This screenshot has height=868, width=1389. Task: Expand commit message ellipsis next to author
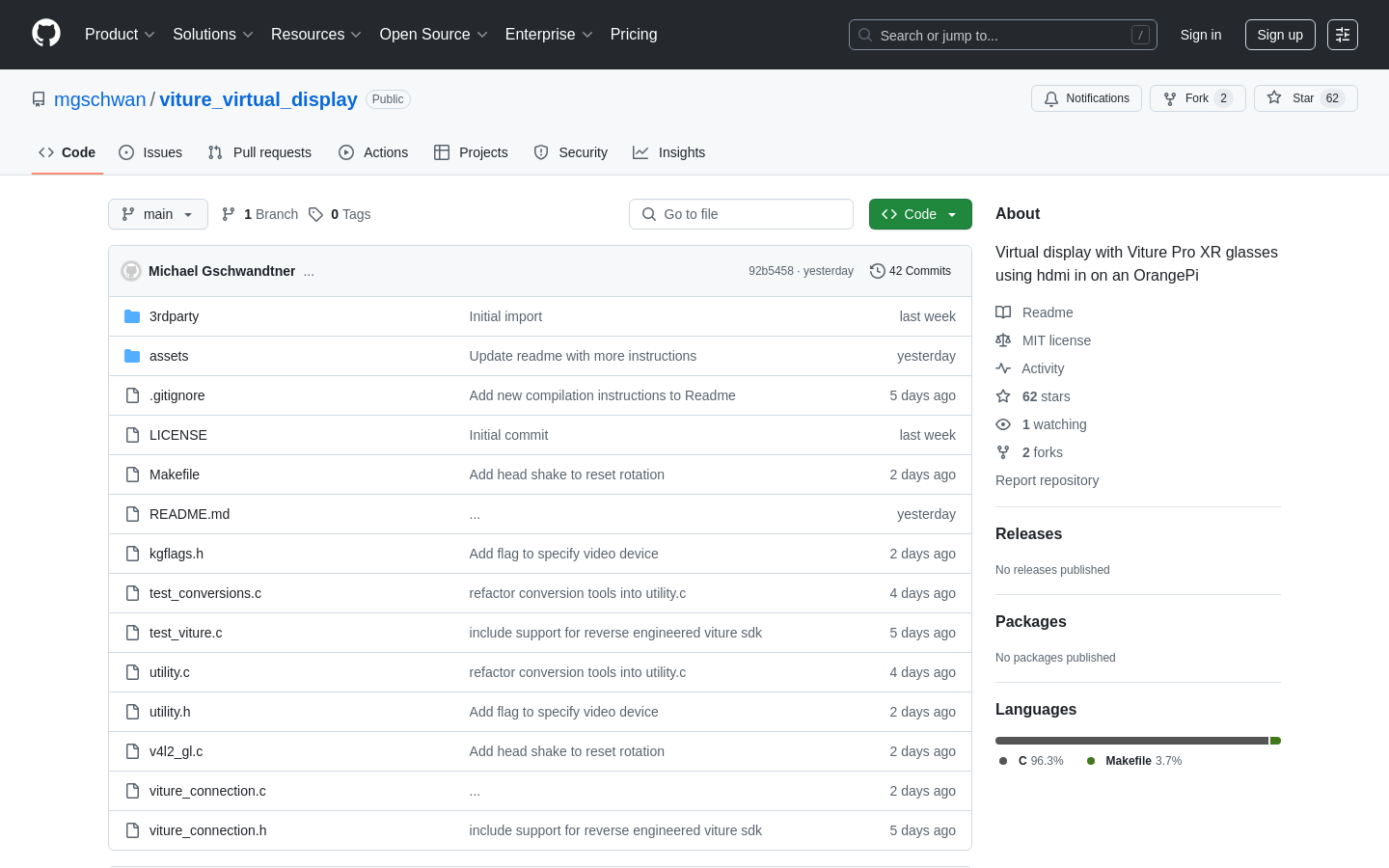point(309,272)
